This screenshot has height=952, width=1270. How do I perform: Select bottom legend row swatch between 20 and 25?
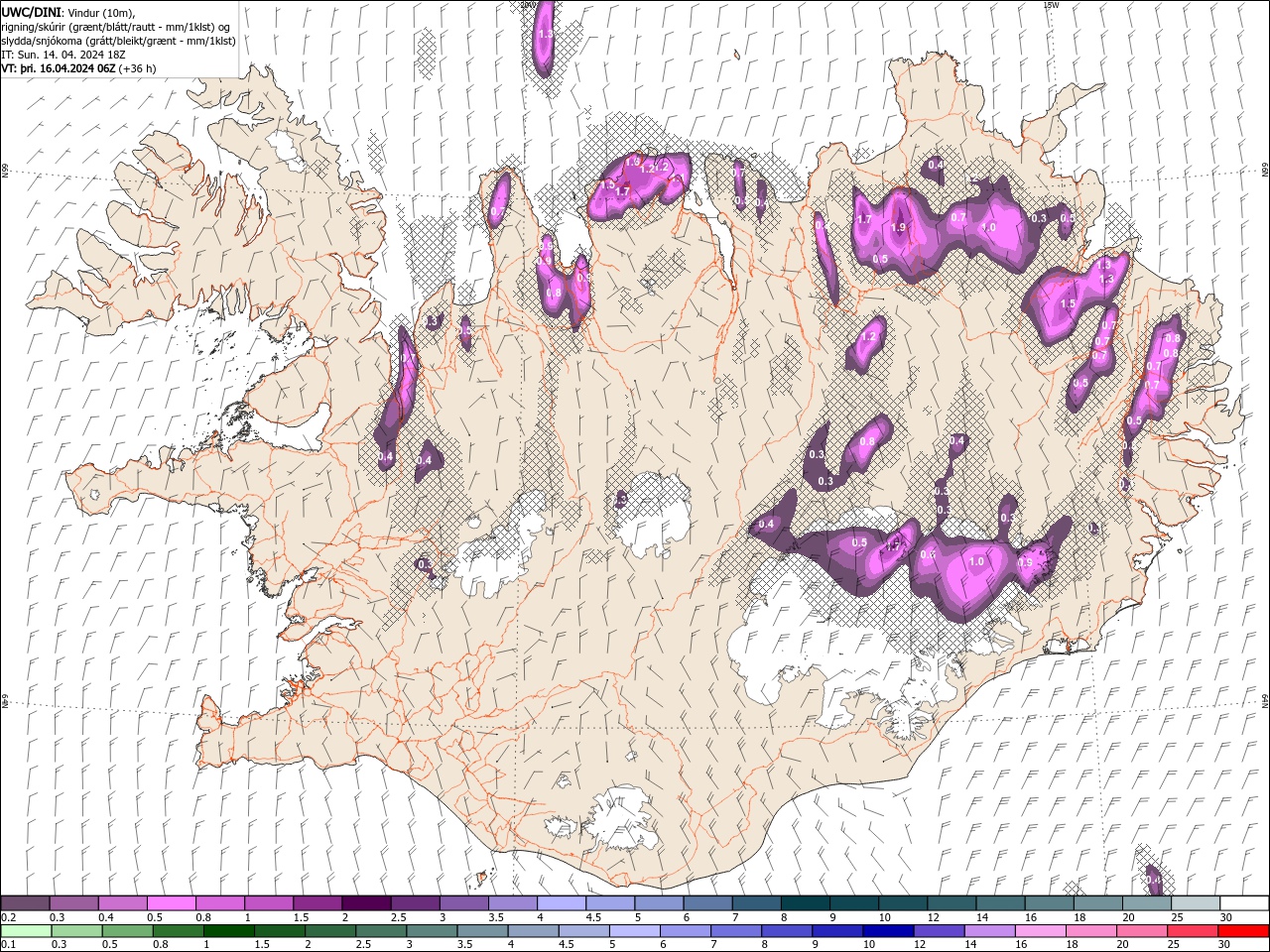tap(1142, 931)
